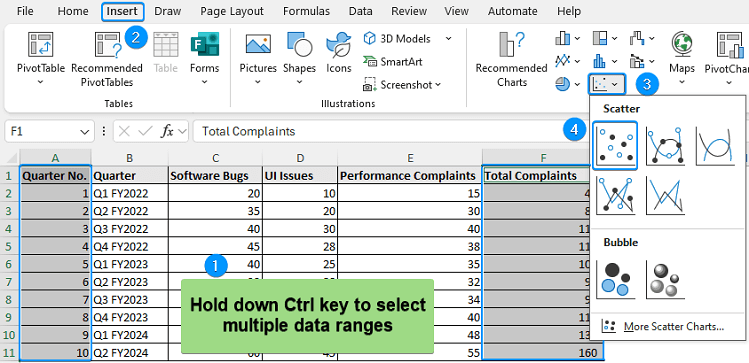Click the UI Issues header cell
Screen dimensions: 749x363
point(300,176)
